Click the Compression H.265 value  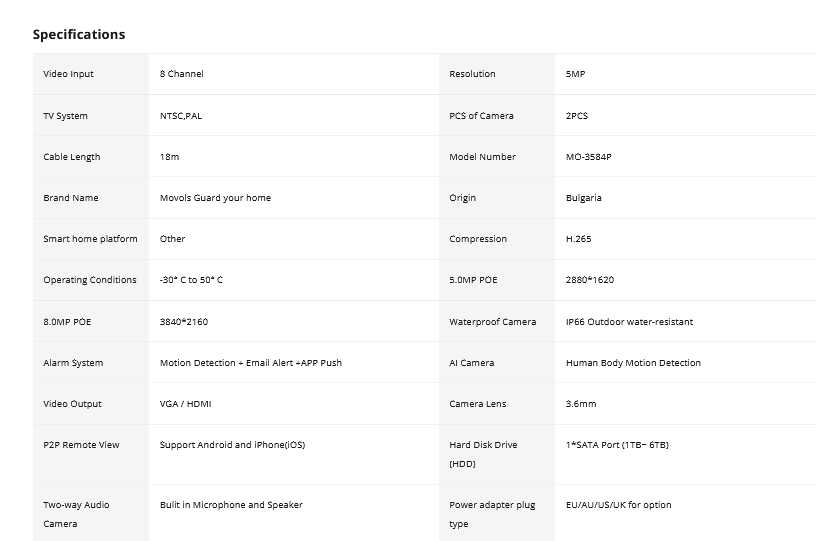[x=579, y=239]
